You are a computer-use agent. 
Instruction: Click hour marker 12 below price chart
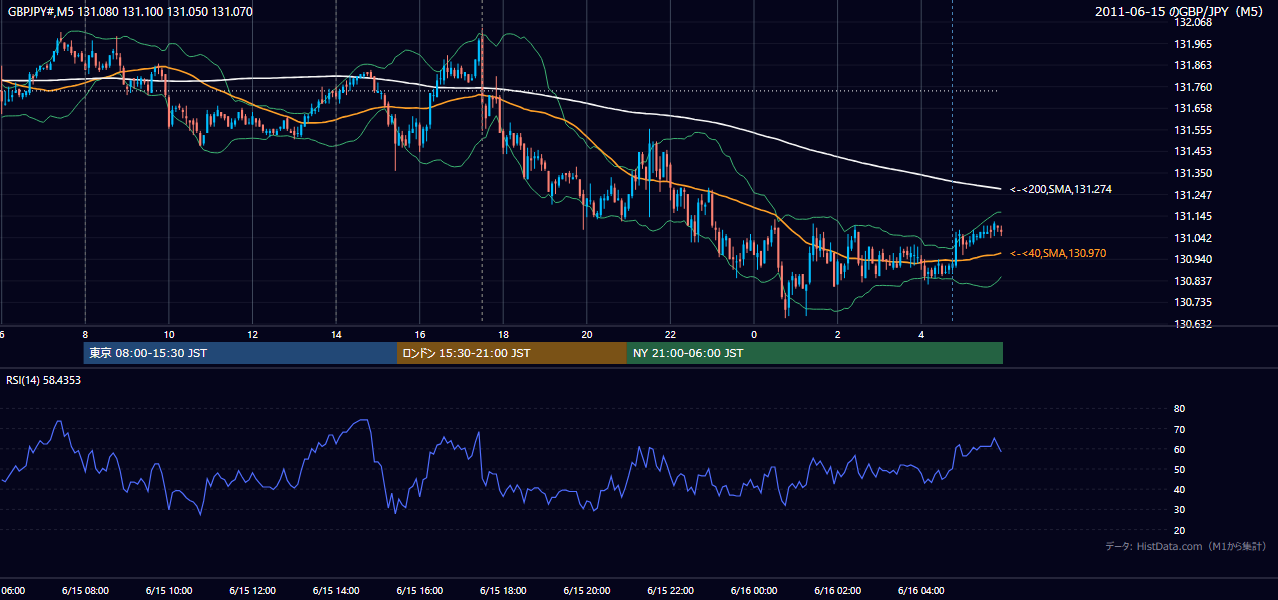tap(253, 334)
